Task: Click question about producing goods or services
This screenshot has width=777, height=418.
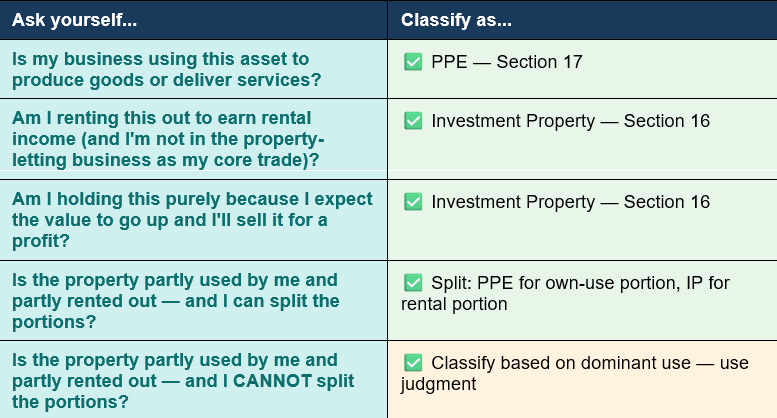Action: tap(166, 69)
